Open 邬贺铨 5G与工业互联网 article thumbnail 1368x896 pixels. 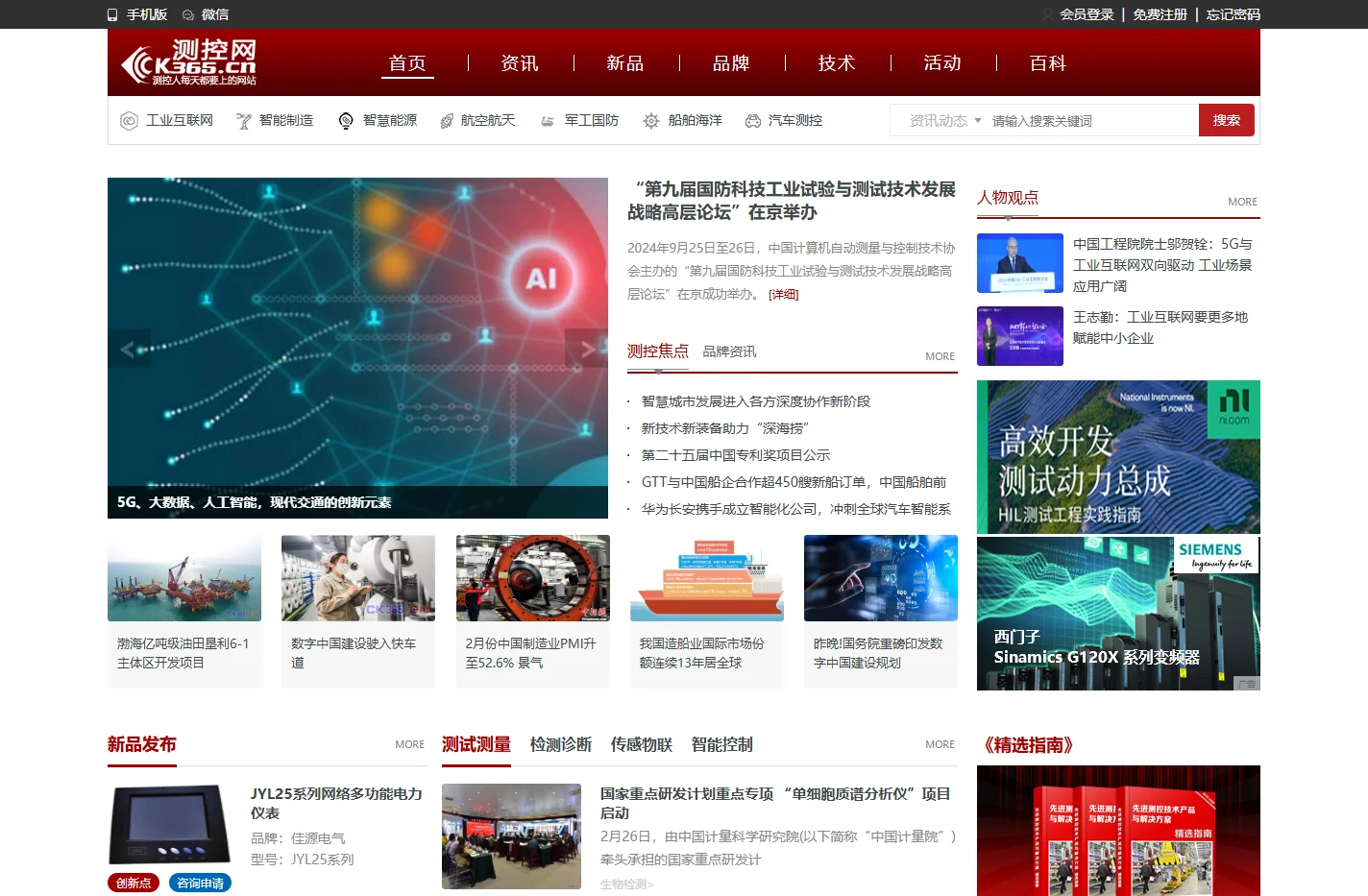point(1020,263)
